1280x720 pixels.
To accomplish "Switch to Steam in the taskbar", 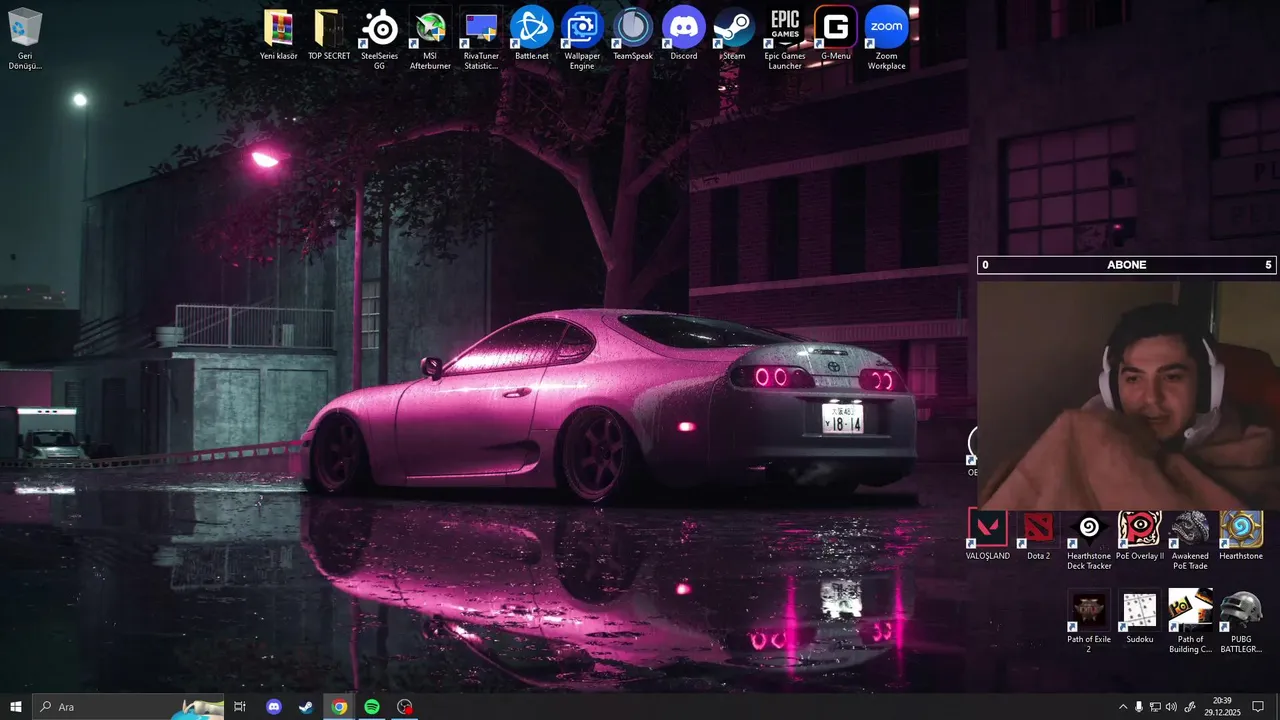I will (x=306, y=707).
